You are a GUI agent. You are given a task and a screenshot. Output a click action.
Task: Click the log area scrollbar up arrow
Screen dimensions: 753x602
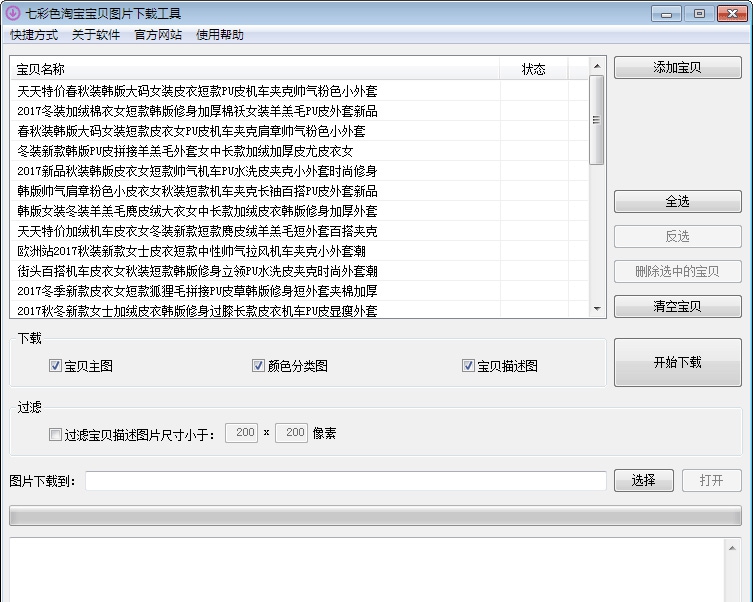pyautogui.click(x=732, y=548)
